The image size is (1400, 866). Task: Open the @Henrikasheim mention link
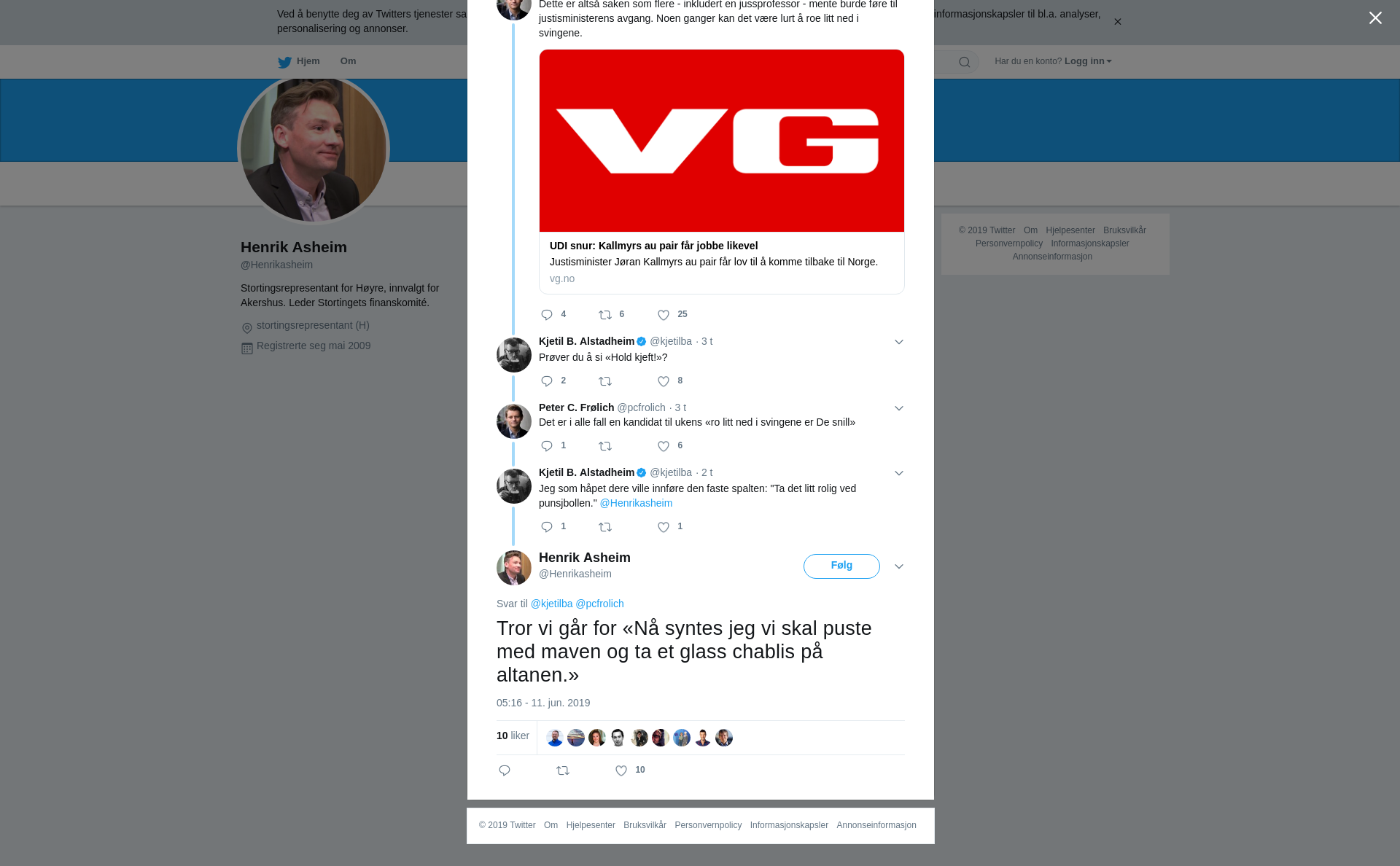pos(636,503)
